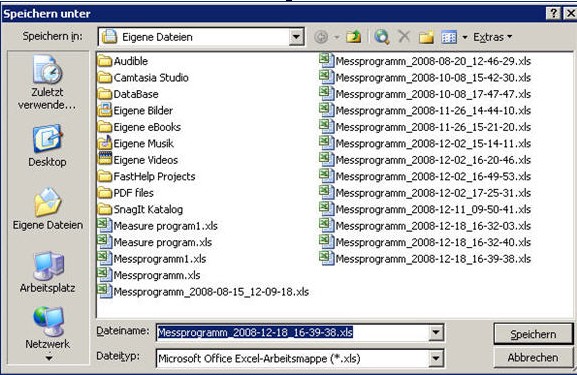Click the search the web icon
This screenshot has width=577, height=375.
[382, 37]
